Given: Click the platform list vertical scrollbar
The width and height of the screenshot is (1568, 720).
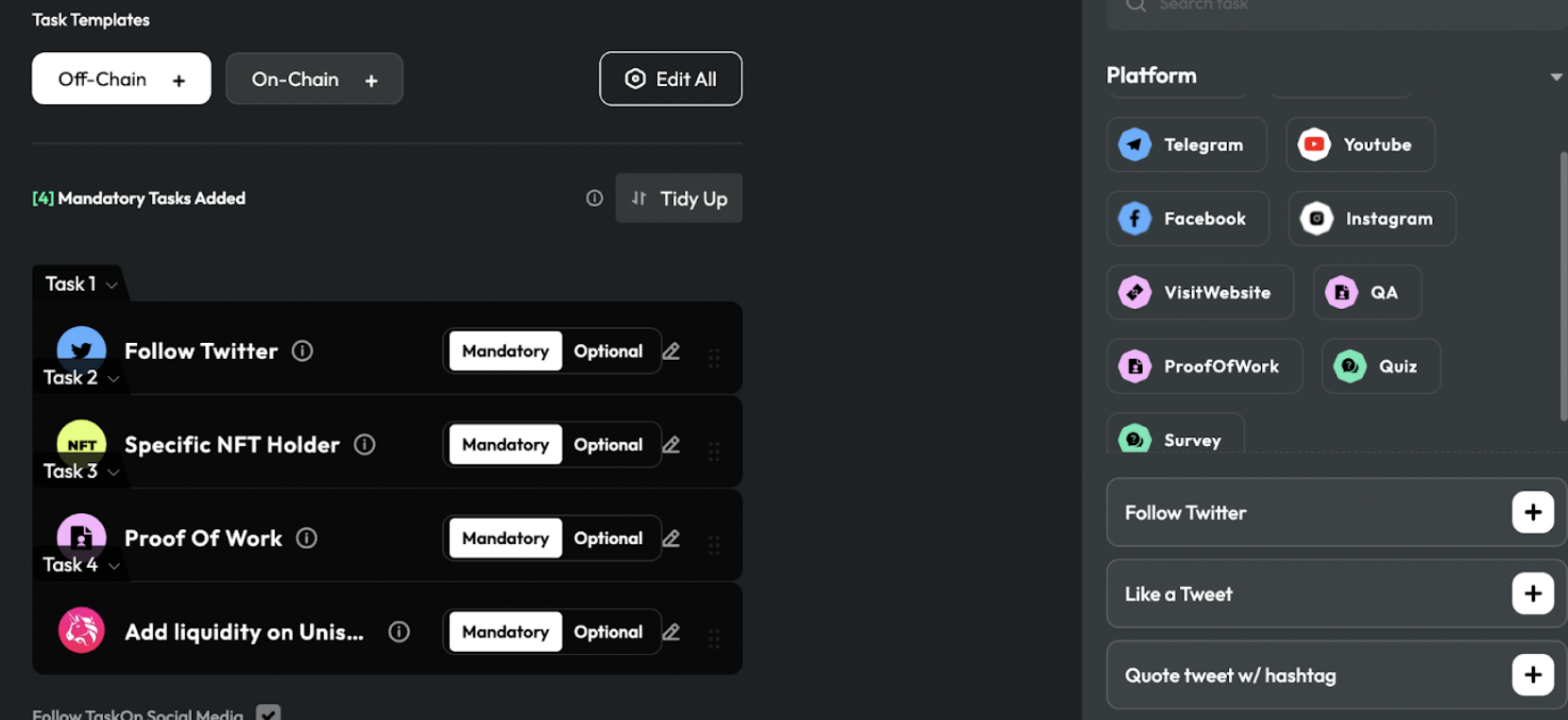Looking at the screenshot, I should [x=1562, y=283].
